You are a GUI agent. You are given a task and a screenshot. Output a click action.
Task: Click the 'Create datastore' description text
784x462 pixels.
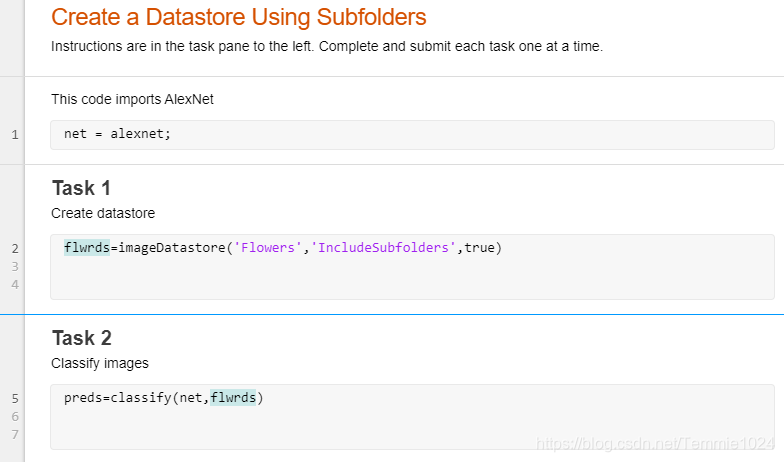[x=103, y=213]
